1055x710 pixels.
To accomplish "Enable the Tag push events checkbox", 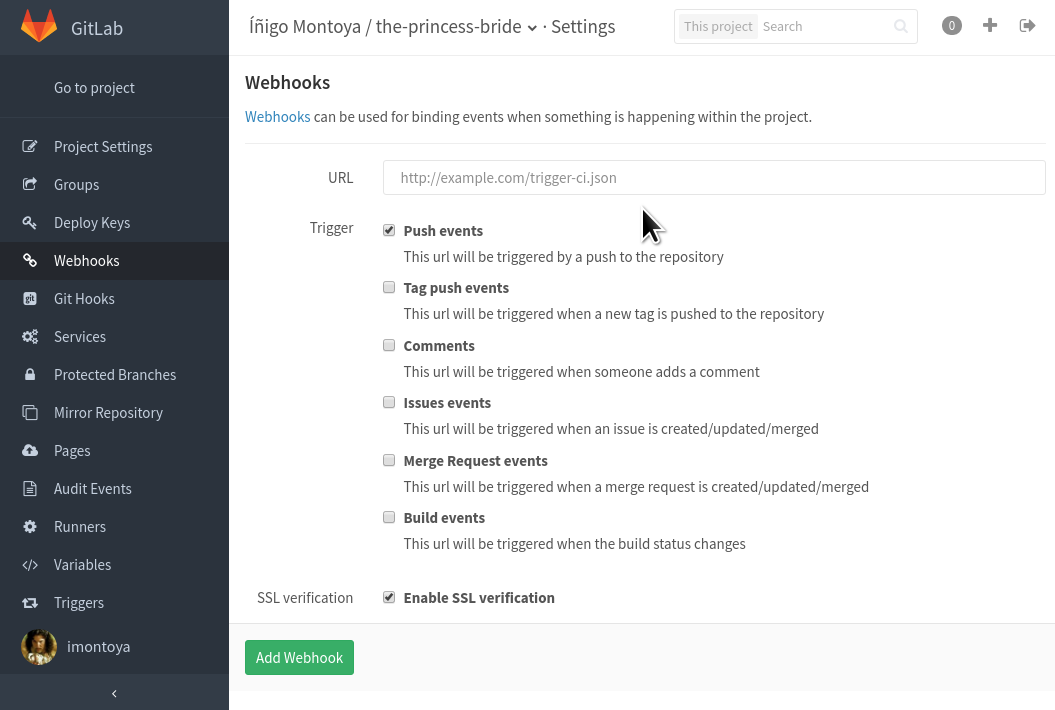I will tap(389, 287).
